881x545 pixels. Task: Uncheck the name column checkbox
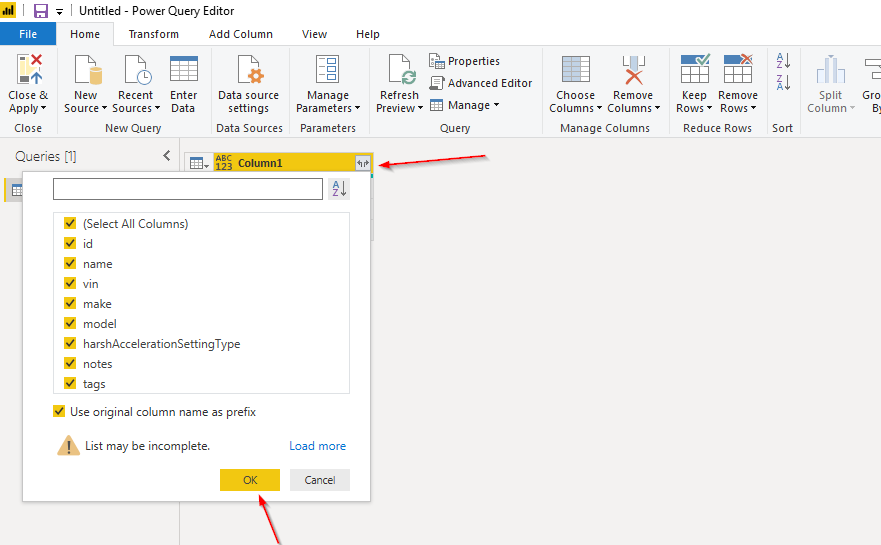click(70, 264)
